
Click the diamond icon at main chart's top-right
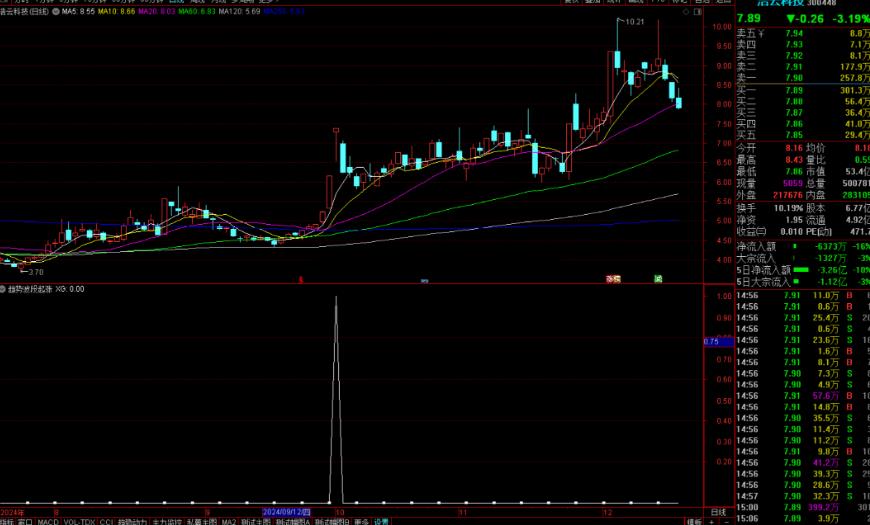(686, 11)
